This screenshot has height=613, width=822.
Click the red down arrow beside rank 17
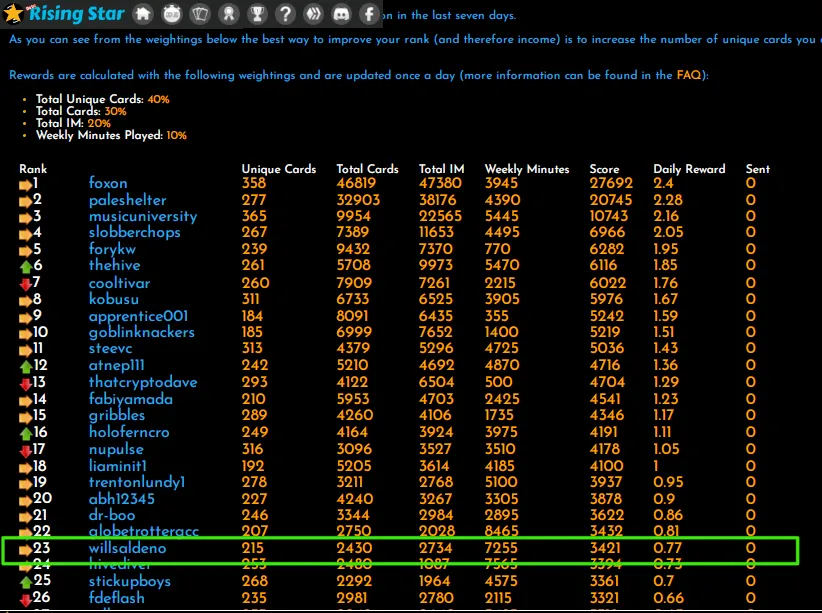click(26, 451)
